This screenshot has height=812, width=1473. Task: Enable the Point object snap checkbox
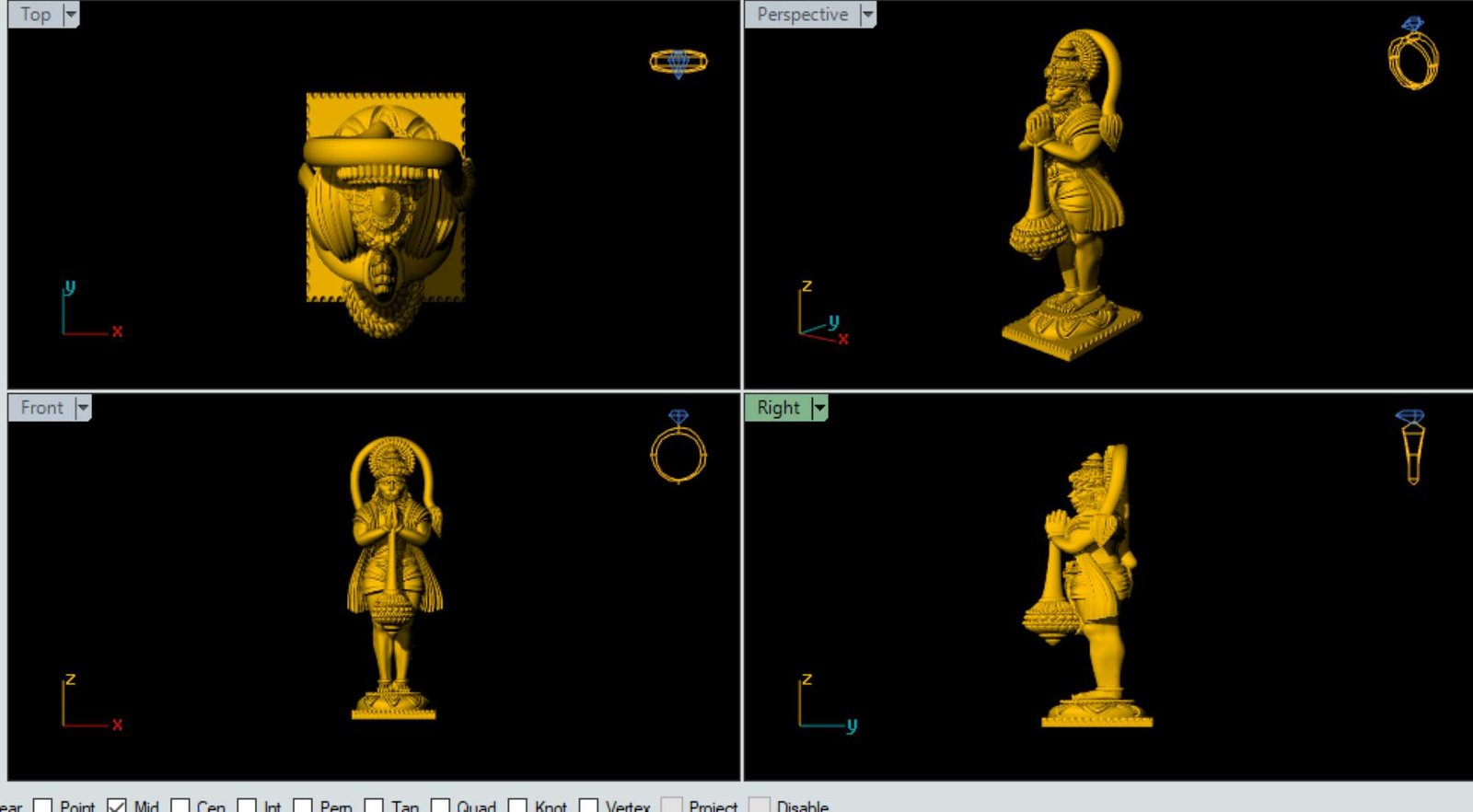tap(43, 806)
